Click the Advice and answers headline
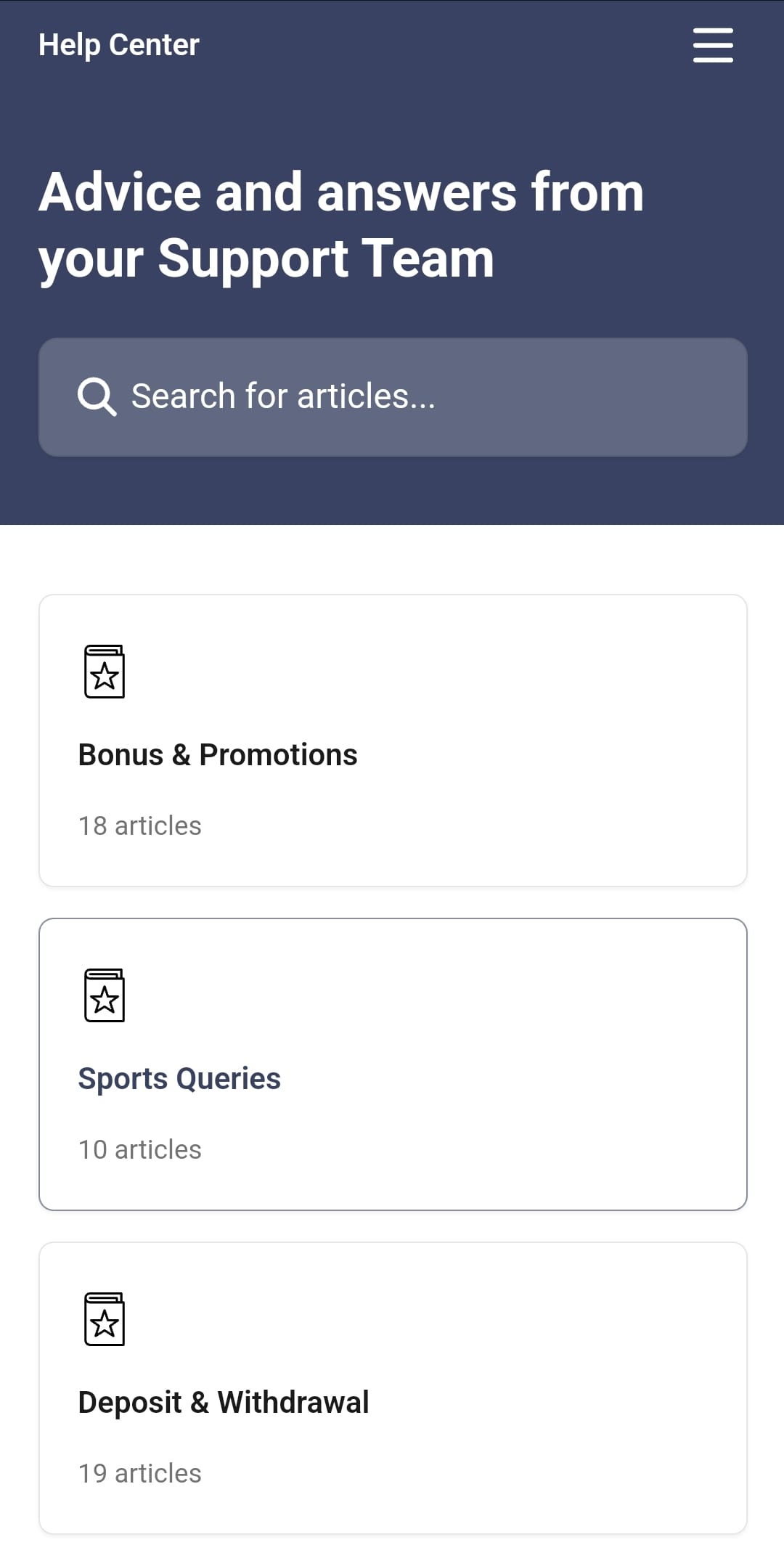The image size is (784, 1553). (x=341, y=225)
